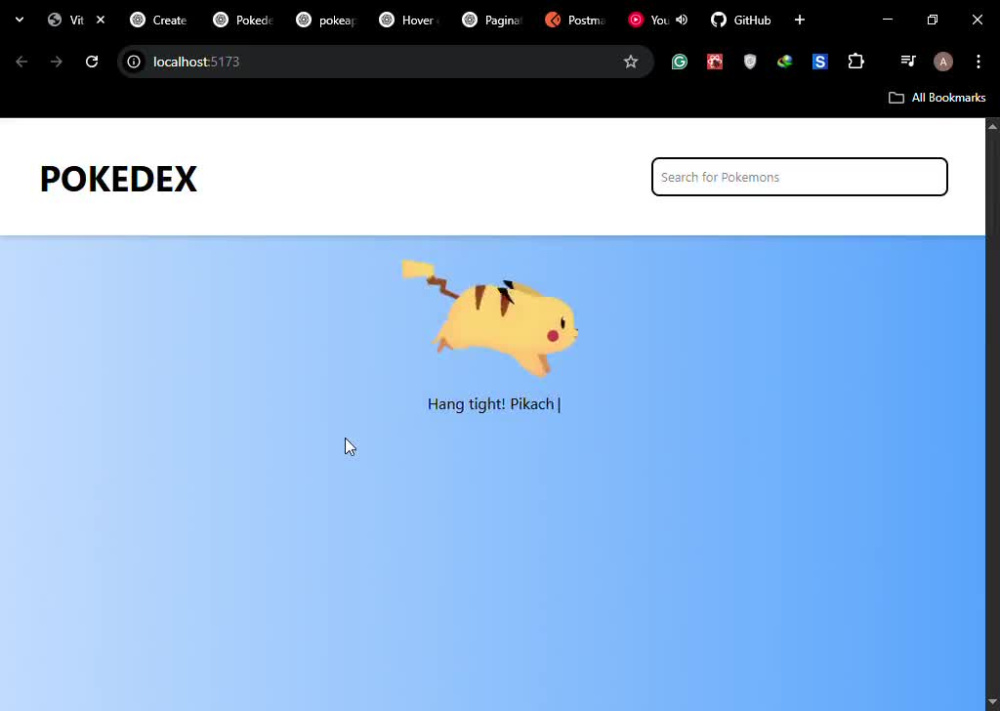The image size is (1000, 711).
Task: Switch to the Create tab
Action: (x=158, y=20)
